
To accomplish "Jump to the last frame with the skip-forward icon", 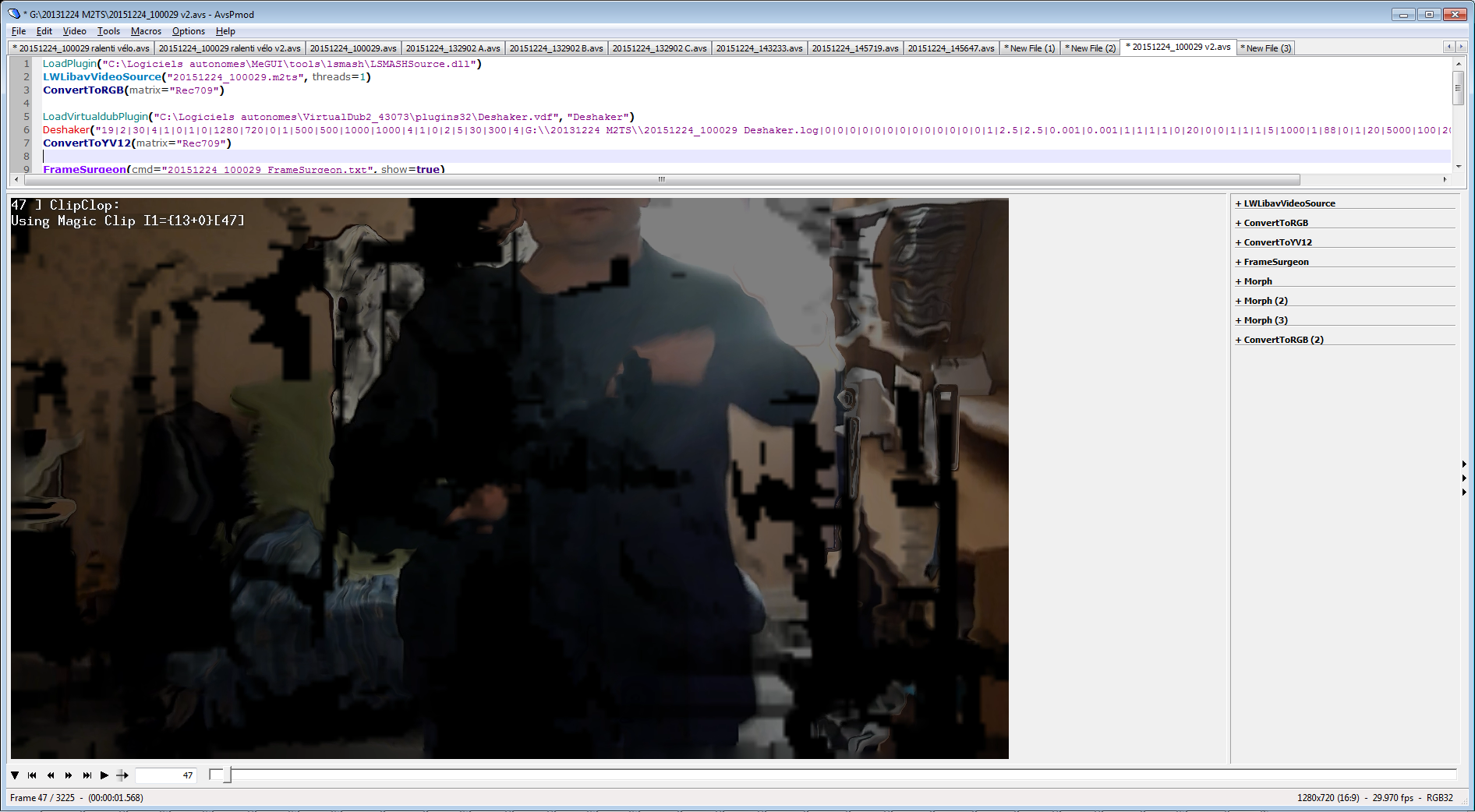I will pos(87,775).
